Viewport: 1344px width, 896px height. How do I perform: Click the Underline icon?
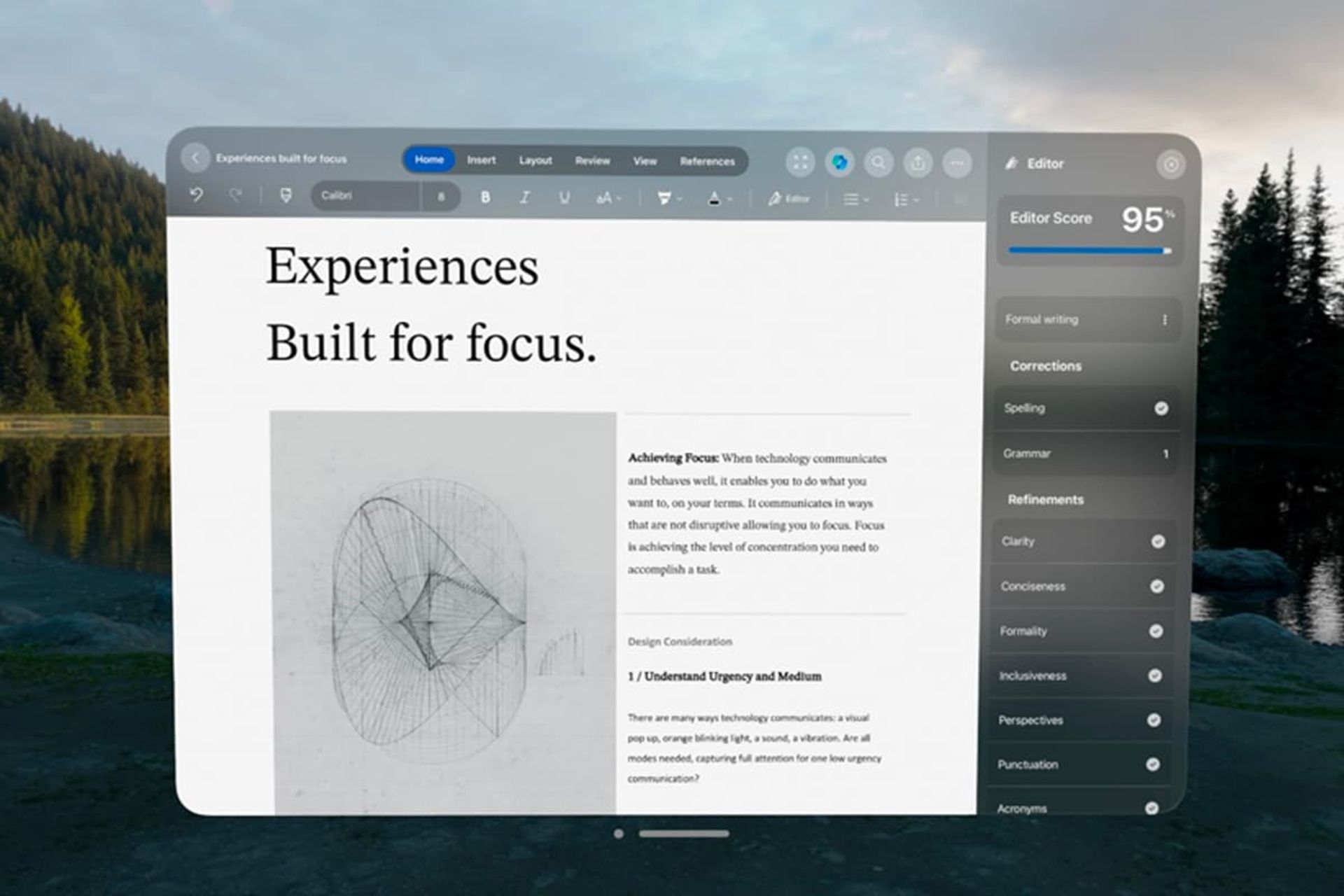tap(564, 198)
